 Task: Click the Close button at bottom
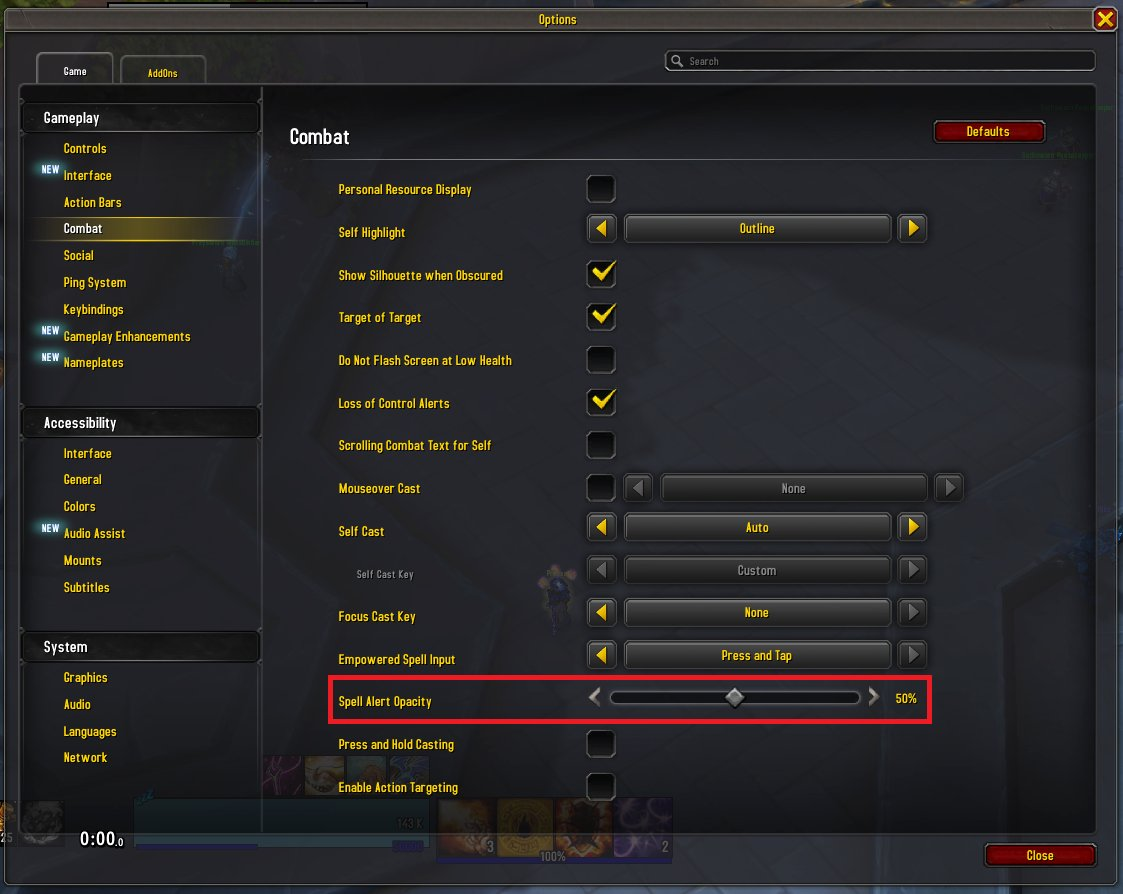(1040, 855)
